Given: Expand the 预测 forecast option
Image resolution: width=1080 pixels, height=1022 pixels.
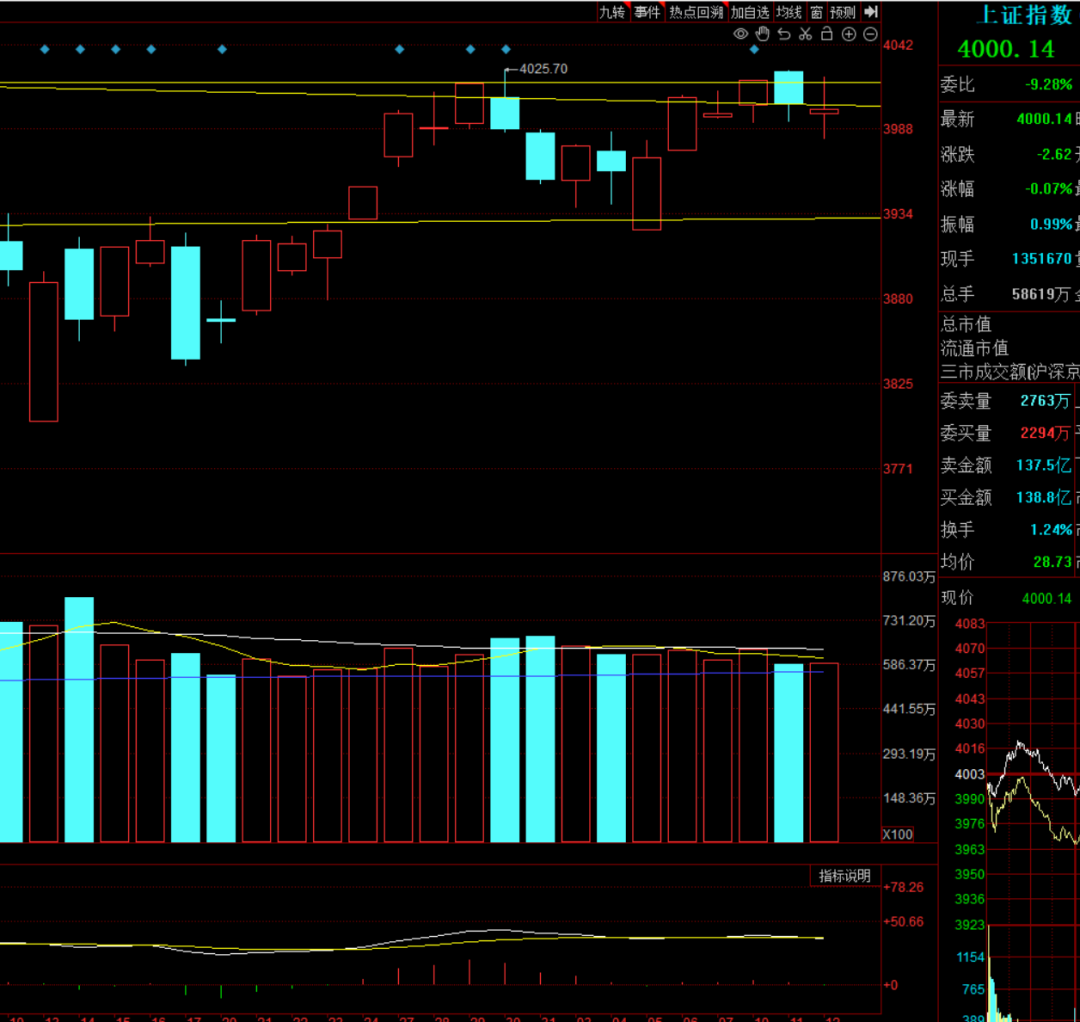Looking at the screenshot, I should coord(843,12).
